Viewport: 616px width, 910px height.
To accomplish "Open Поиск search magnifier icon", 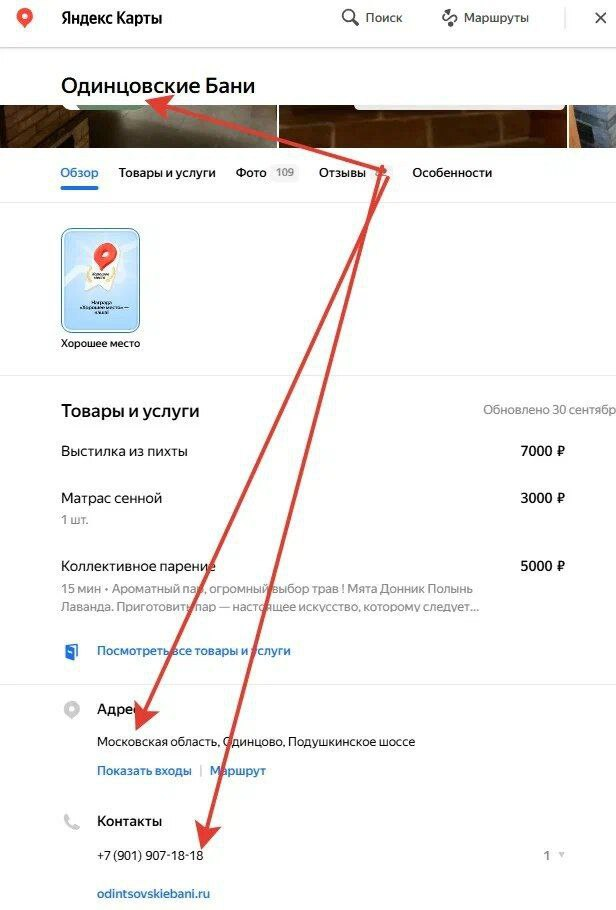I will point(350,17).
